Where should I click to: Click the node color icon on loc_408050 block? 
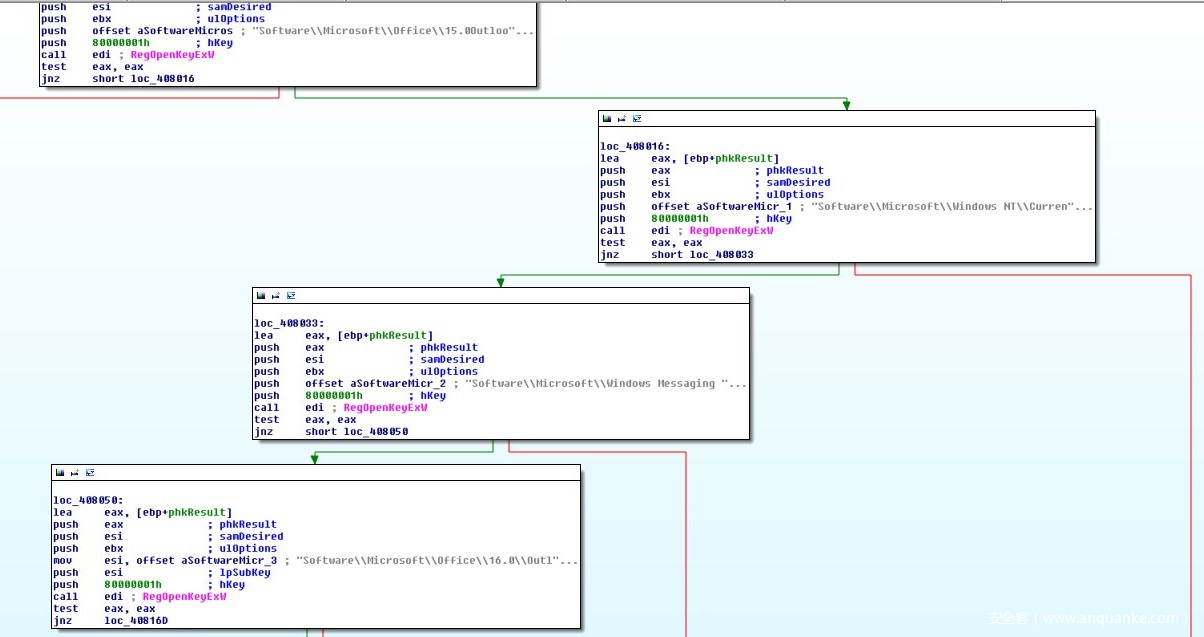tap(59, 473)
